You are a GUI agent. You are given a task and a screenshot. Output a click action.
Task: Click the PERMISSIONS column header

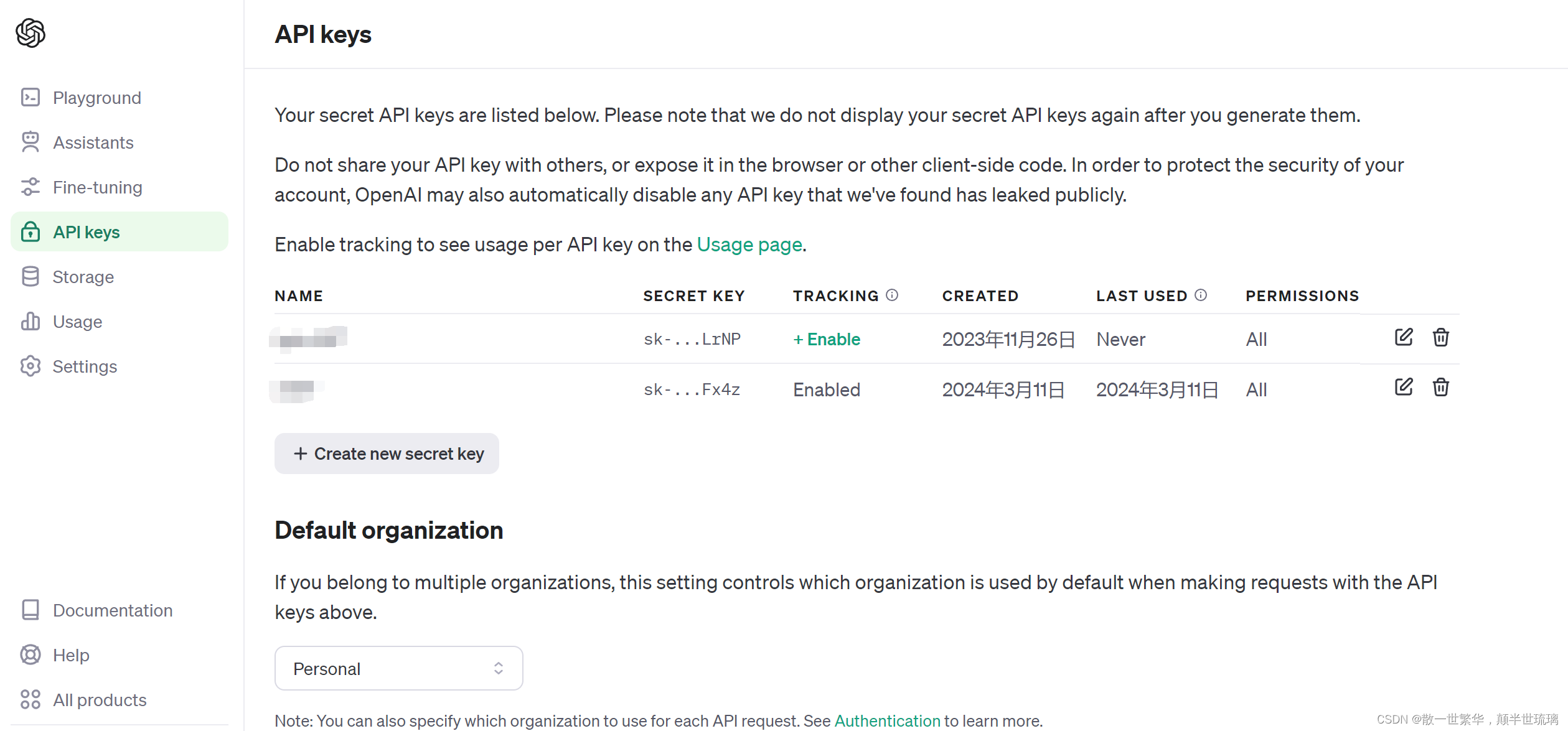pyautogui.click(x=1302, y=296)
